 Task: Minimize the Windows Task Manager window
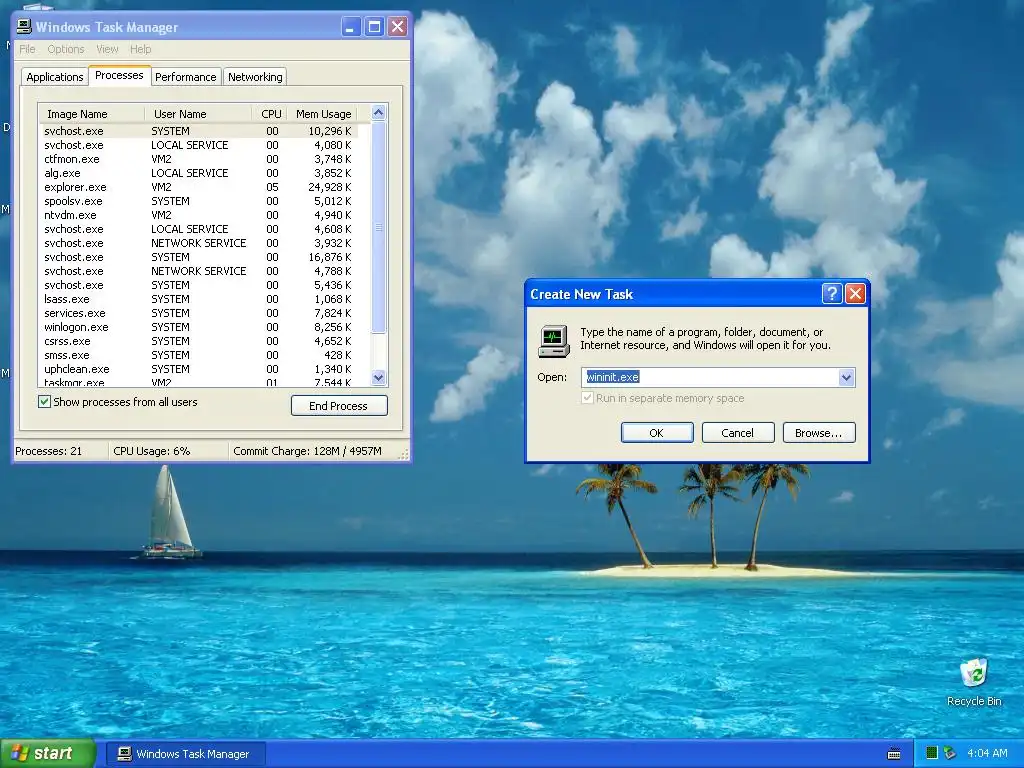[x=351, y=27]
